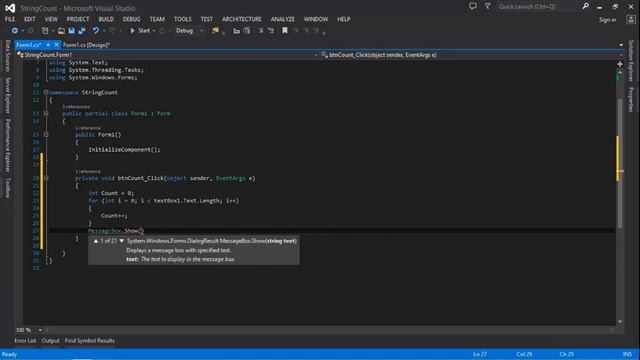Click the Save All toolbar icon

tap(82, 31)
